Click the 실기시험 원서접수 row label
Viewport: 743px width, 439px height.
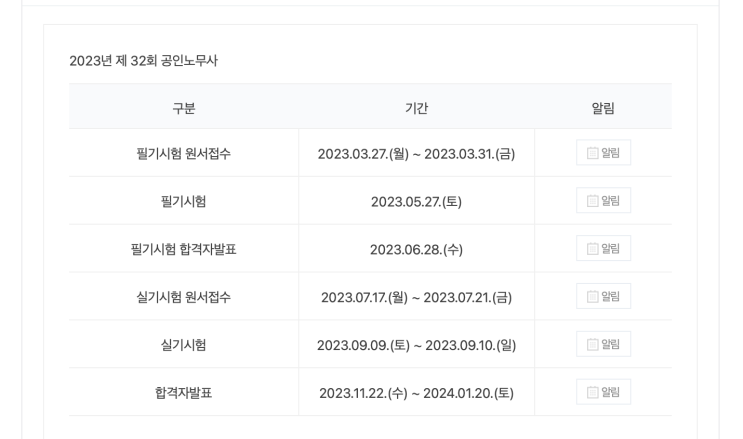tap(183, 297)
